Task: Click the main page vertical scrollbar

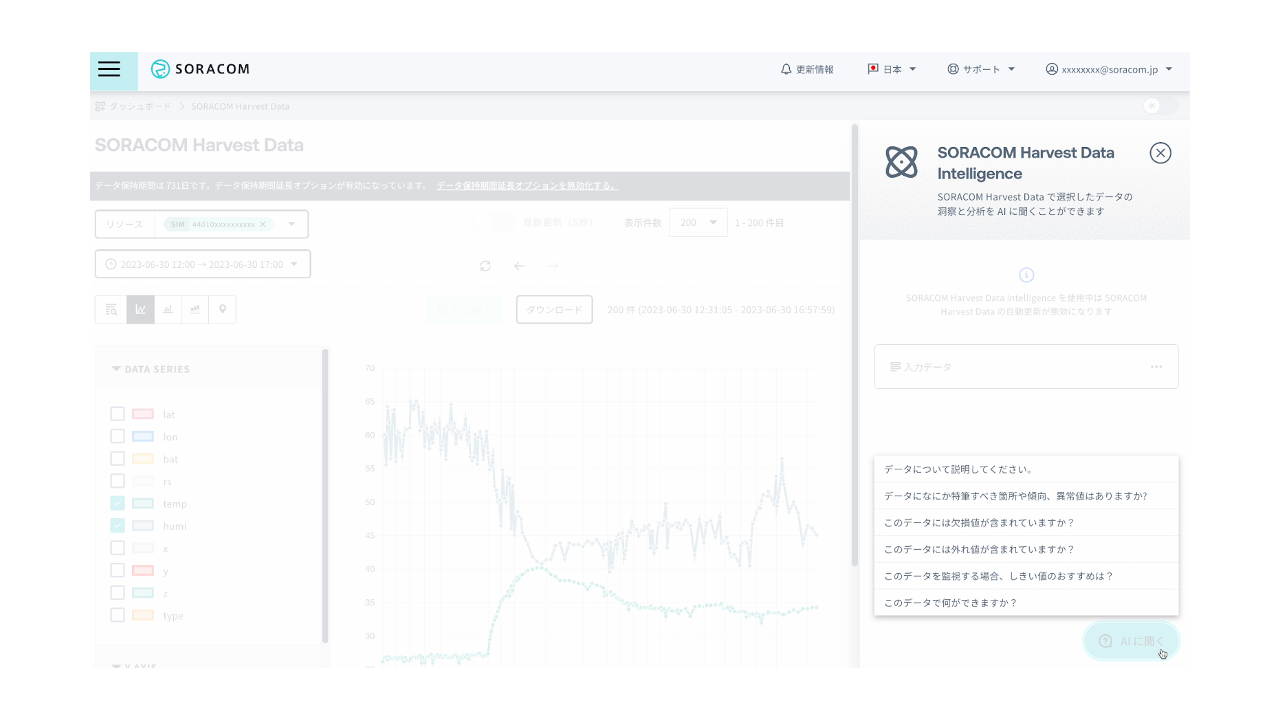Action: click(855, 345)
